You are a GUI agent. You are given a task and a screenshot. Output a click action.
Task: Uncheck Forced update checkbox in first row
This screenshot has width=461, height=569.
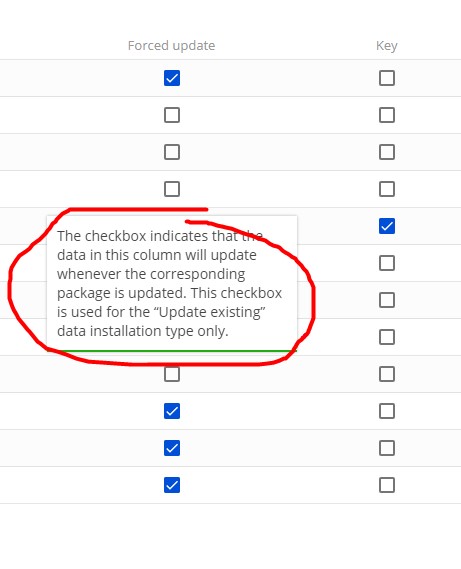click(172, 78)
